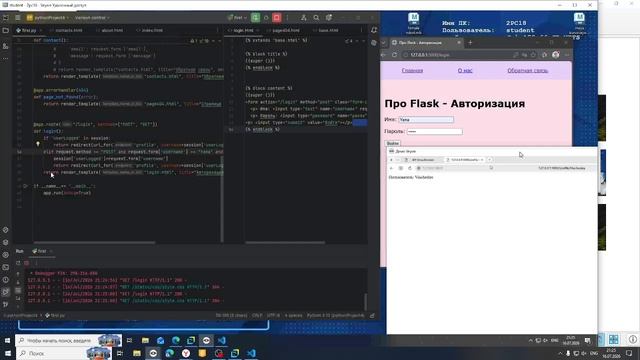Click the red Stop icon in Run panel
The image size is (640, 360).
27,263
